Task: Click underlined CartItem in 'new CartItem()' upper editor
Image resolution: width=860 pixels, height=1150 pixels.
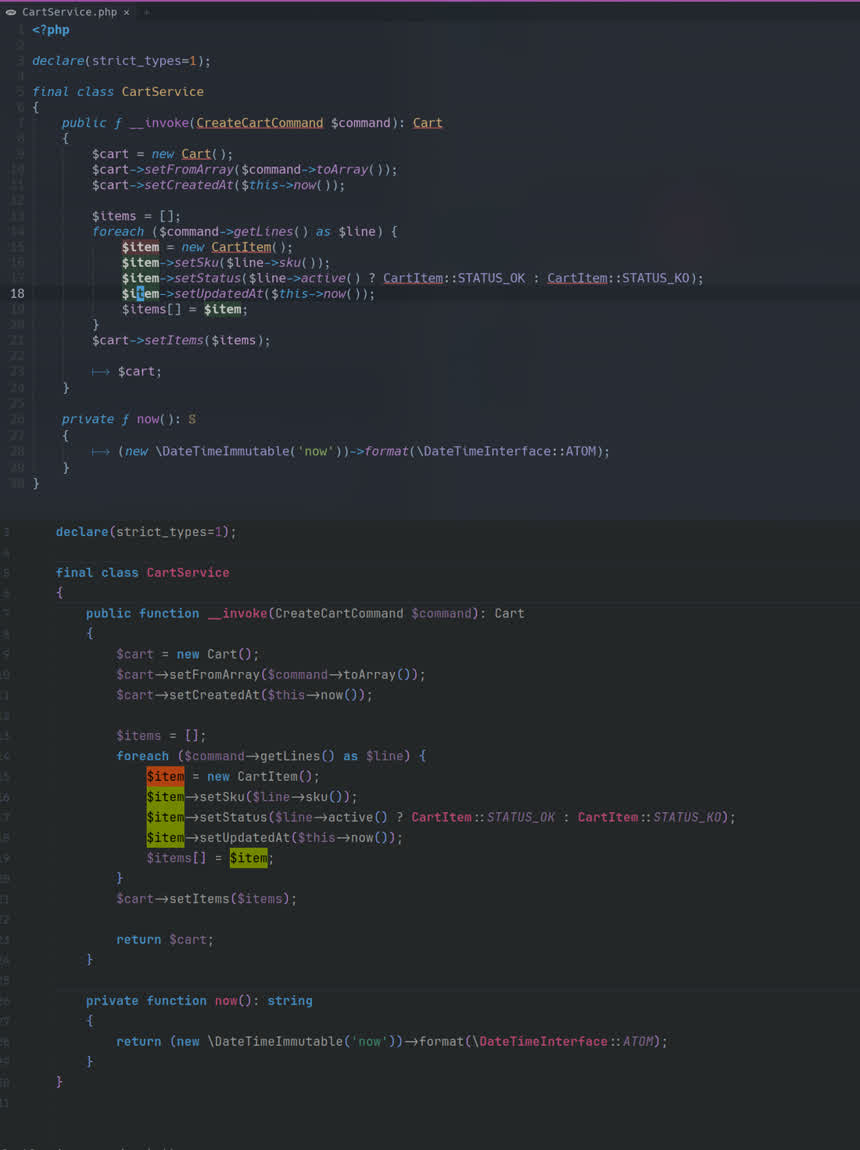Action: pos(241,247)
